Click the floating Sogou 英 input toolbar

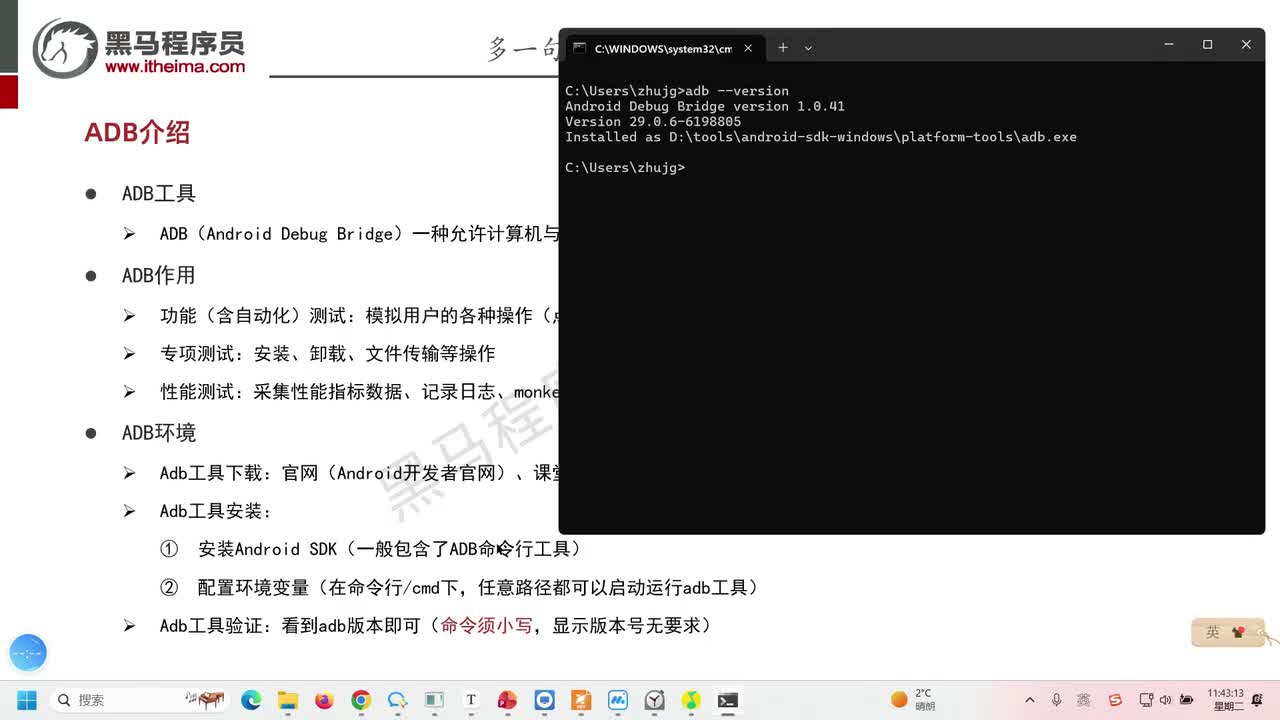pyautogui.click(x=1229, y=632)
